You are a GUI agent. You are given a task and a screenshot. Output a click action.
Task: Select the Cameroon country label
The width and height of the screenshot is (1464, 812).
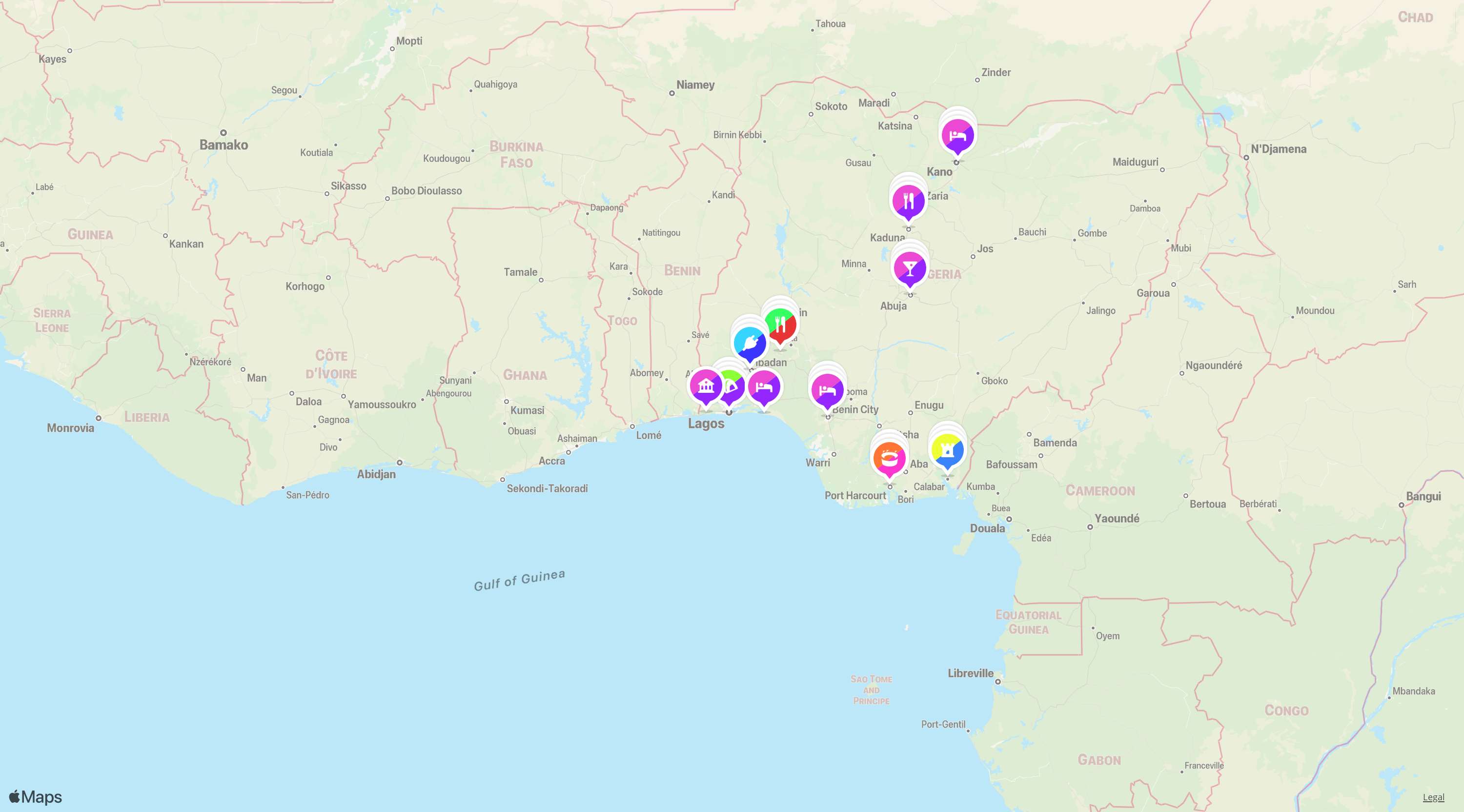tap(1100, 491)
